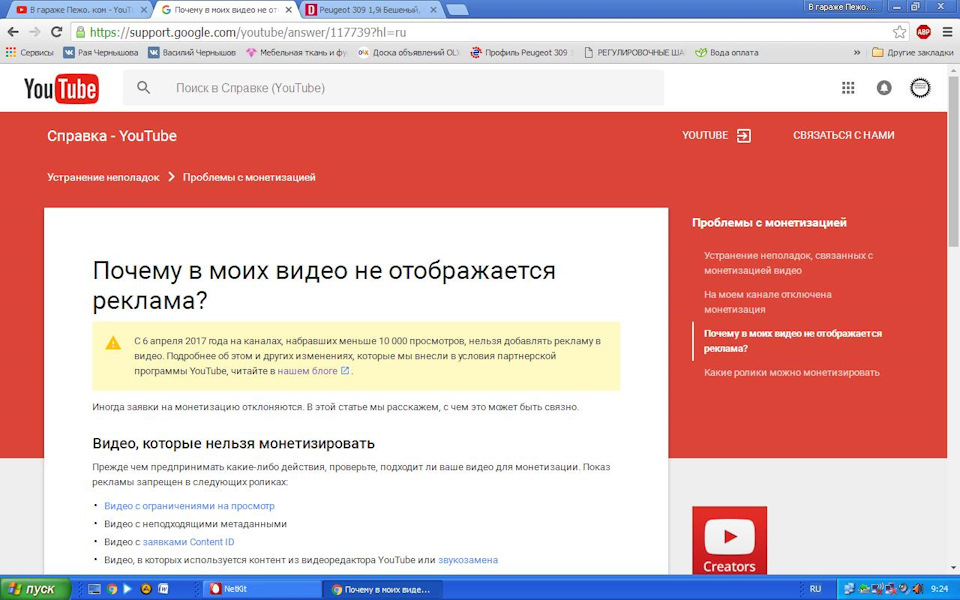Open the Google apps grid
Viewport: 960px width, 600px height.
pyautogui.click(x=848, y=88)
